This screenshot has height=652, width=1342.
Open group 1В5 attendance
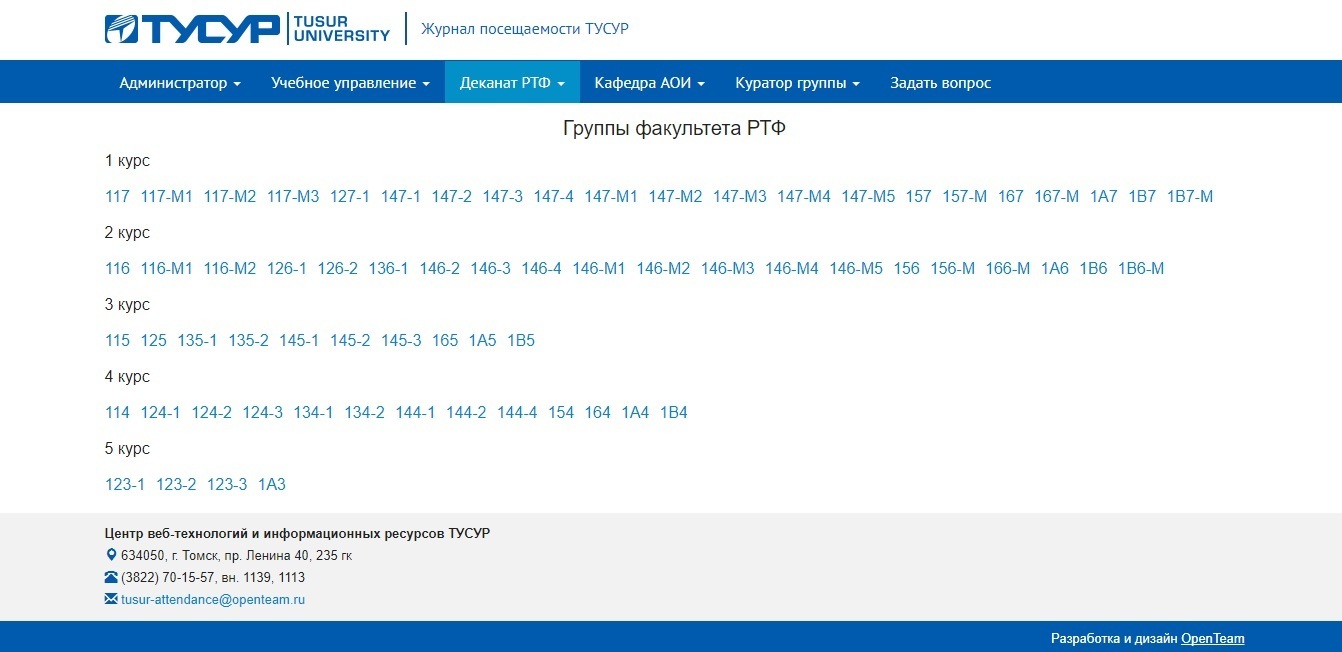coord(520,341)
